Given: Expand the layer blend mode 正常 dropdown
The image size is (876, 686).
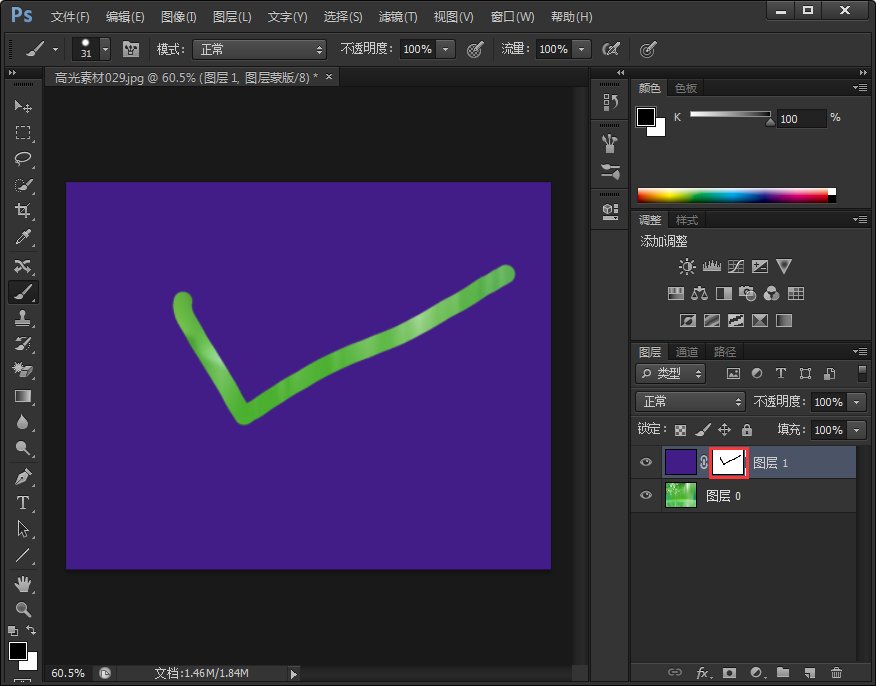Looking at the screenshot, I should pos(691,401).
